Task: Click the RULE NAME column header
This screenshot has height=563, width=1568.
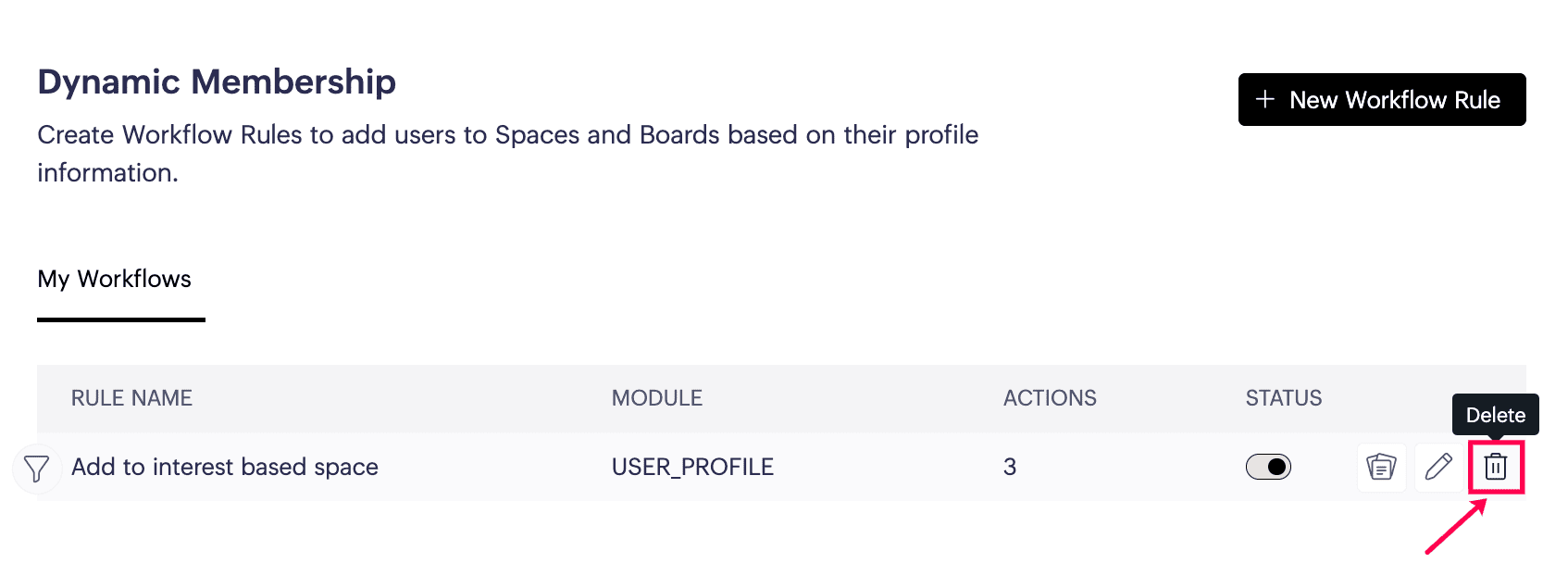Action: coord(131,398)
